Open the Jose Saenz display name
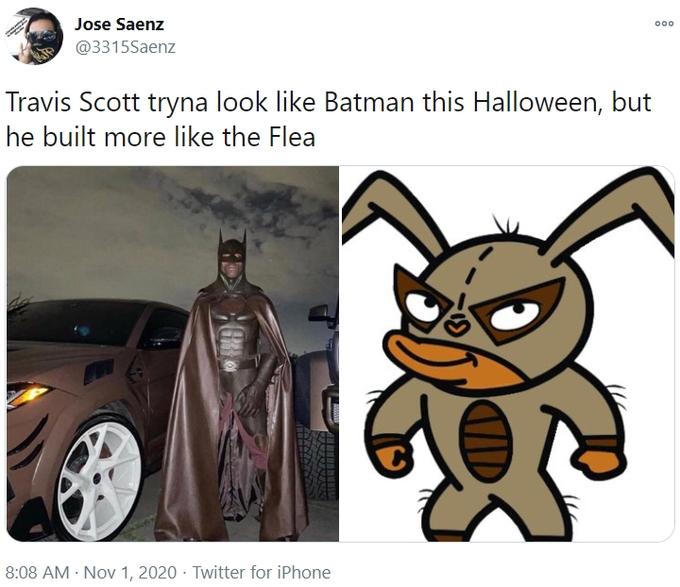The height and width of the screenshot is (587, 680). point(119,24)
